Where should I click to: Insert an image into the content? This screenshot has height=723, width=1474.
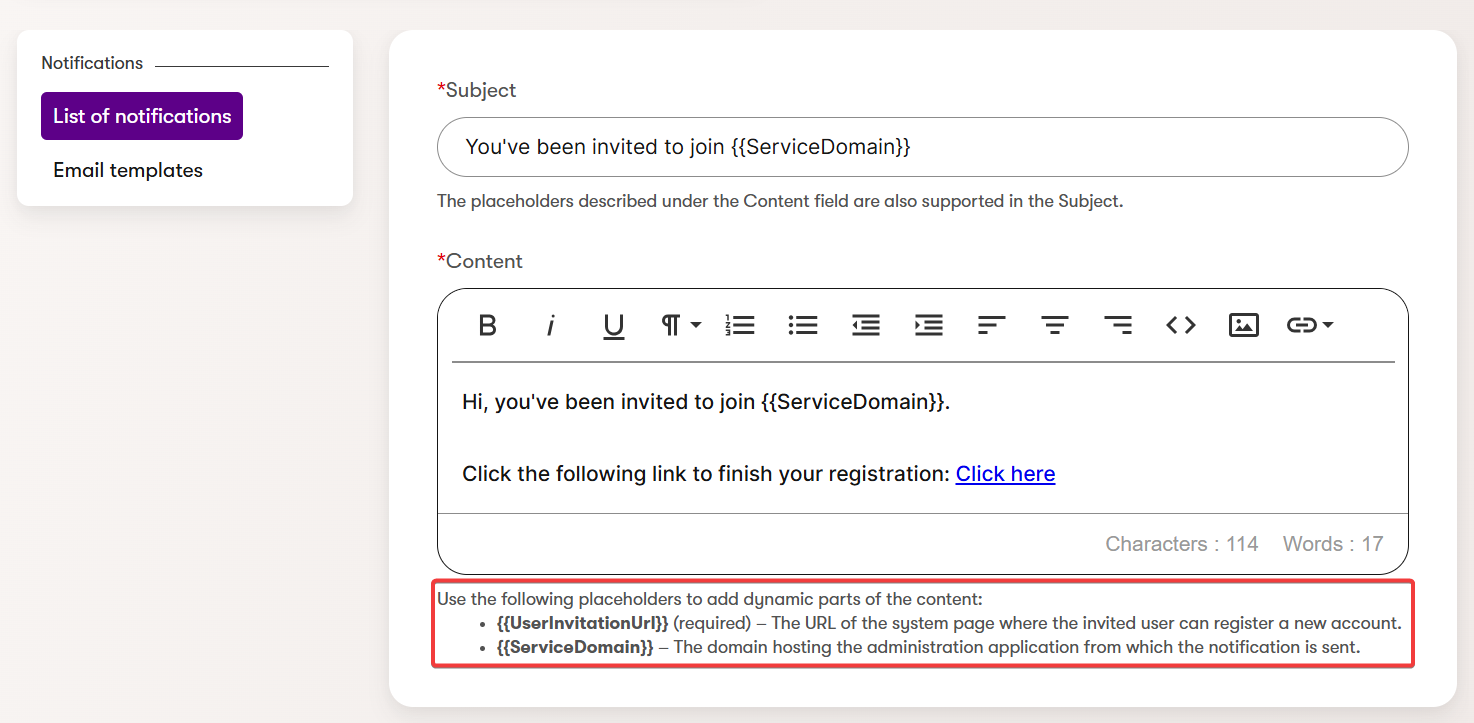click(x=1243, y=325)
